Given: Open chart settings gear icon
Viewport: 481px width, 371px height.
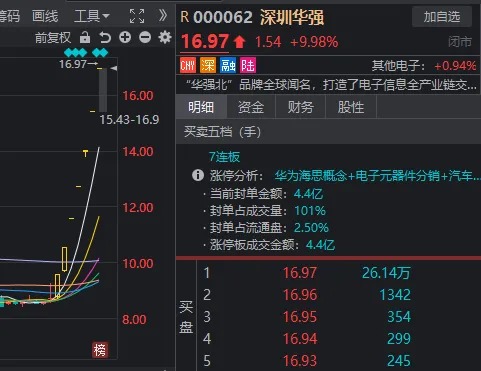Looking at the screenshot, I should (x=165, y=37).
